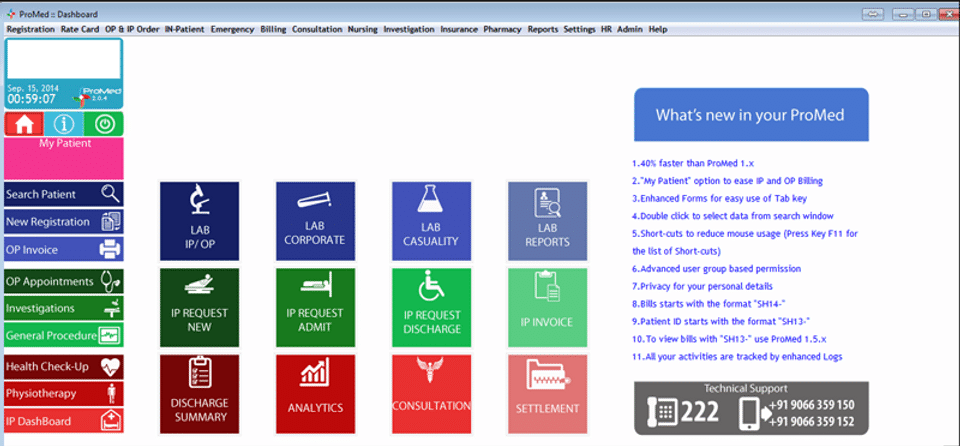The width and height of the screenshot is (960, 446).
Task: Open the LAB IP/OP tile
Action: pos(200,221)
